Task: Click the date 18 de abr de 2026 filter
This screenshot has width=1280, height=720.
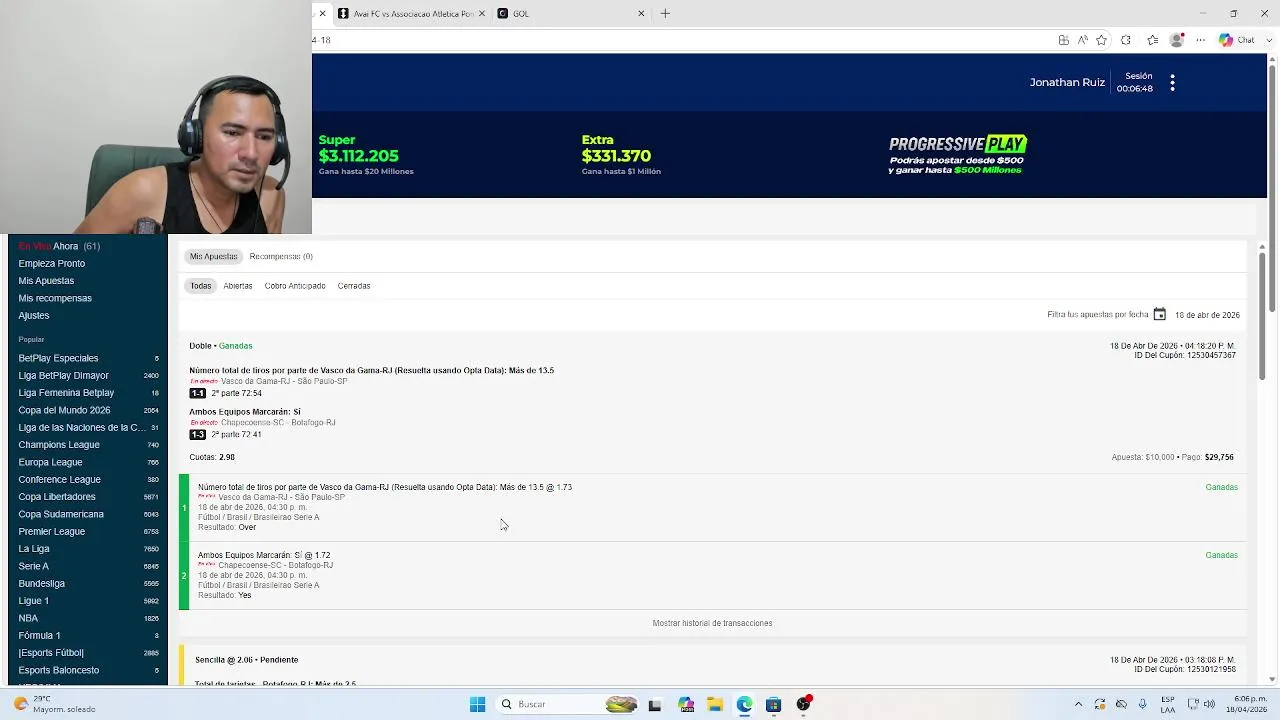Action: click(1207, 315)
